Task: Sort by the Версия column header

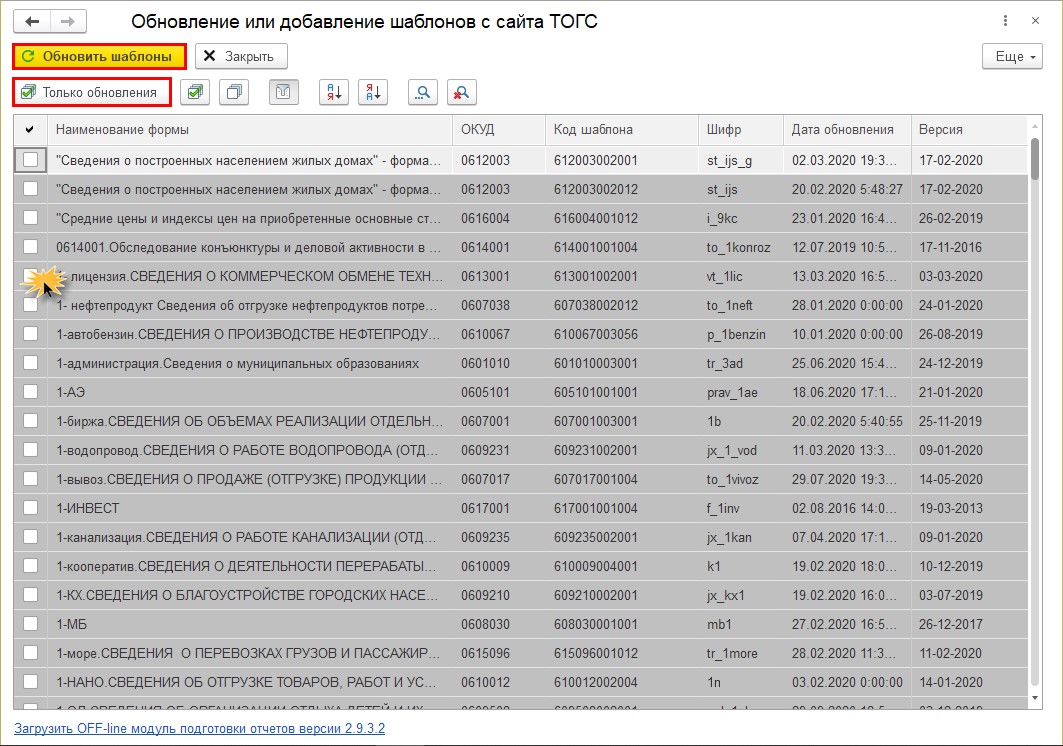Action: point(969,130)
